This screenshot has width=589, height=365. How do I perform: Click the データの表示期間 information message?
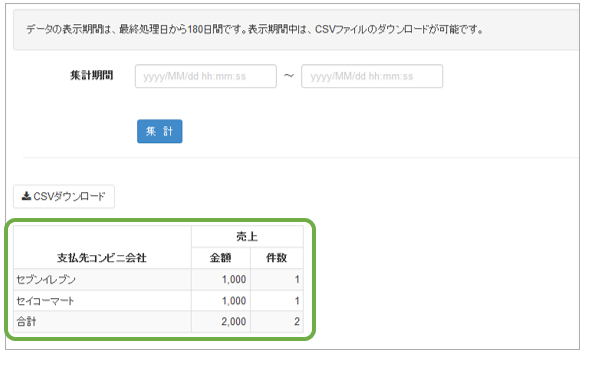coord(255,29)
